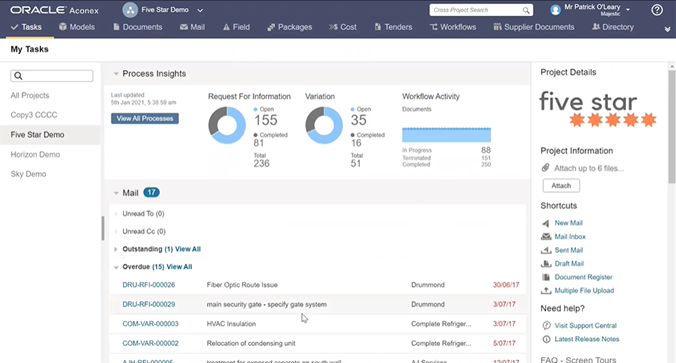Collapse the Overdue (15) group
This screenshot has height=363, width=676.
click(116, 267)
